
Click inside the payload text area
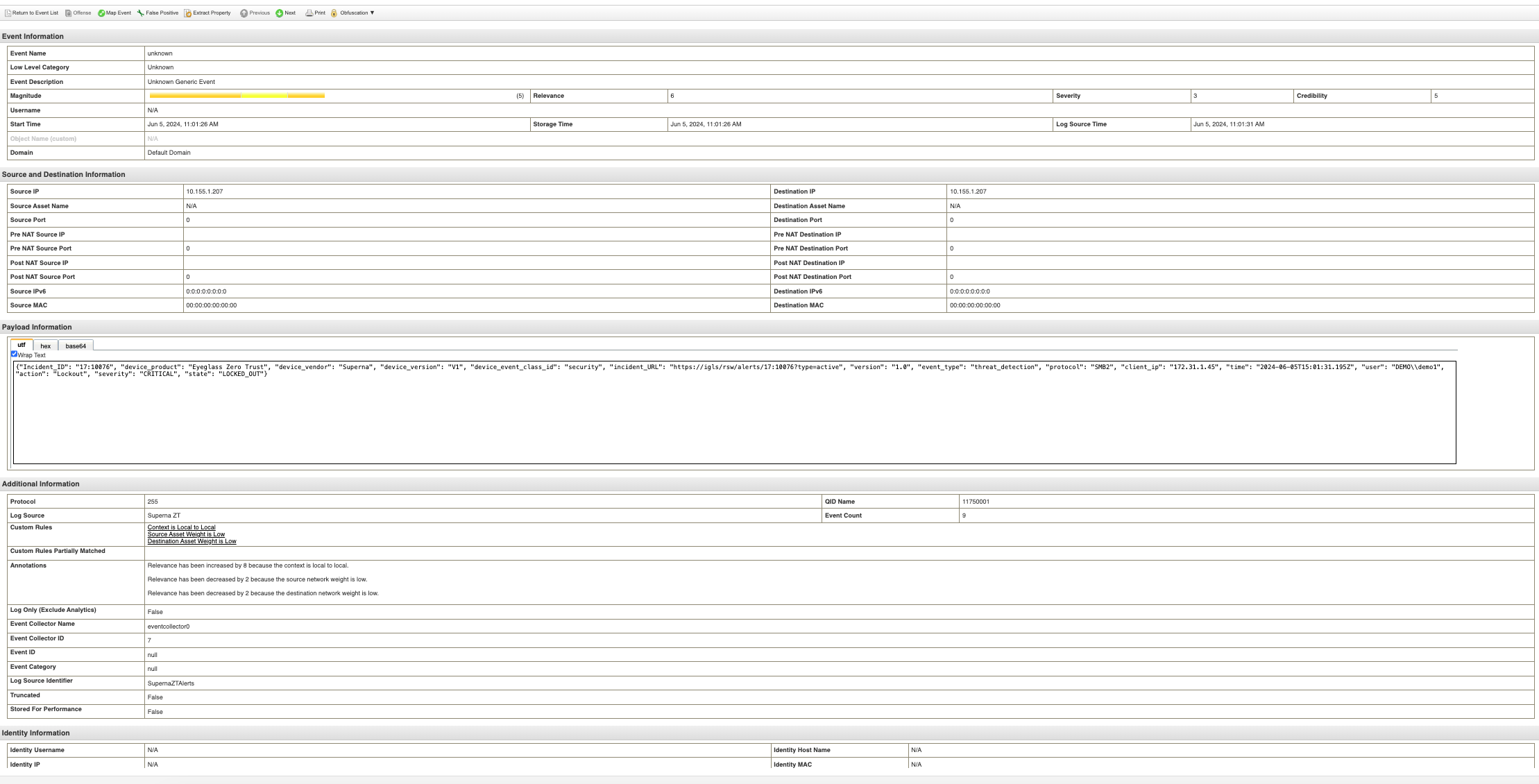coord(734,416)
